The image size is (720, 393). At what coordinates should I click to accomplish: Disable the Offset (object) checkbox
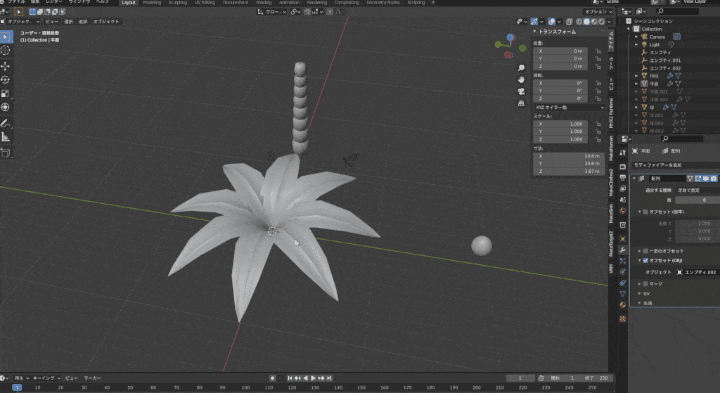pos(645,260)
